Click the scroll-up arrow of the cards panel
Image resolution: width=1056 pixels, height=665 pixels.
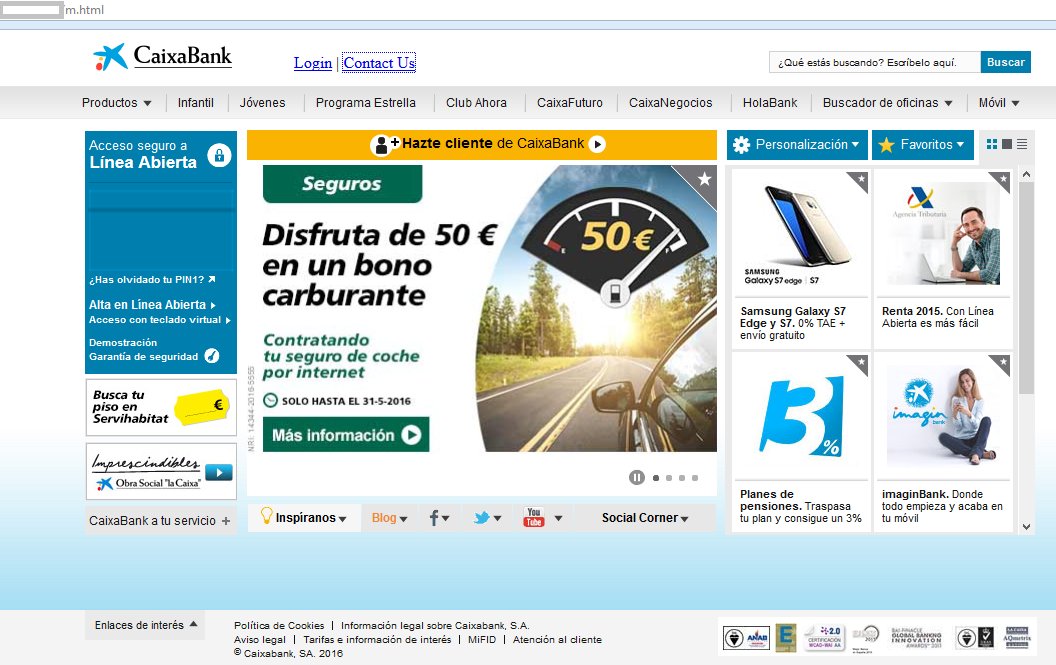[x=1026, y=175]
